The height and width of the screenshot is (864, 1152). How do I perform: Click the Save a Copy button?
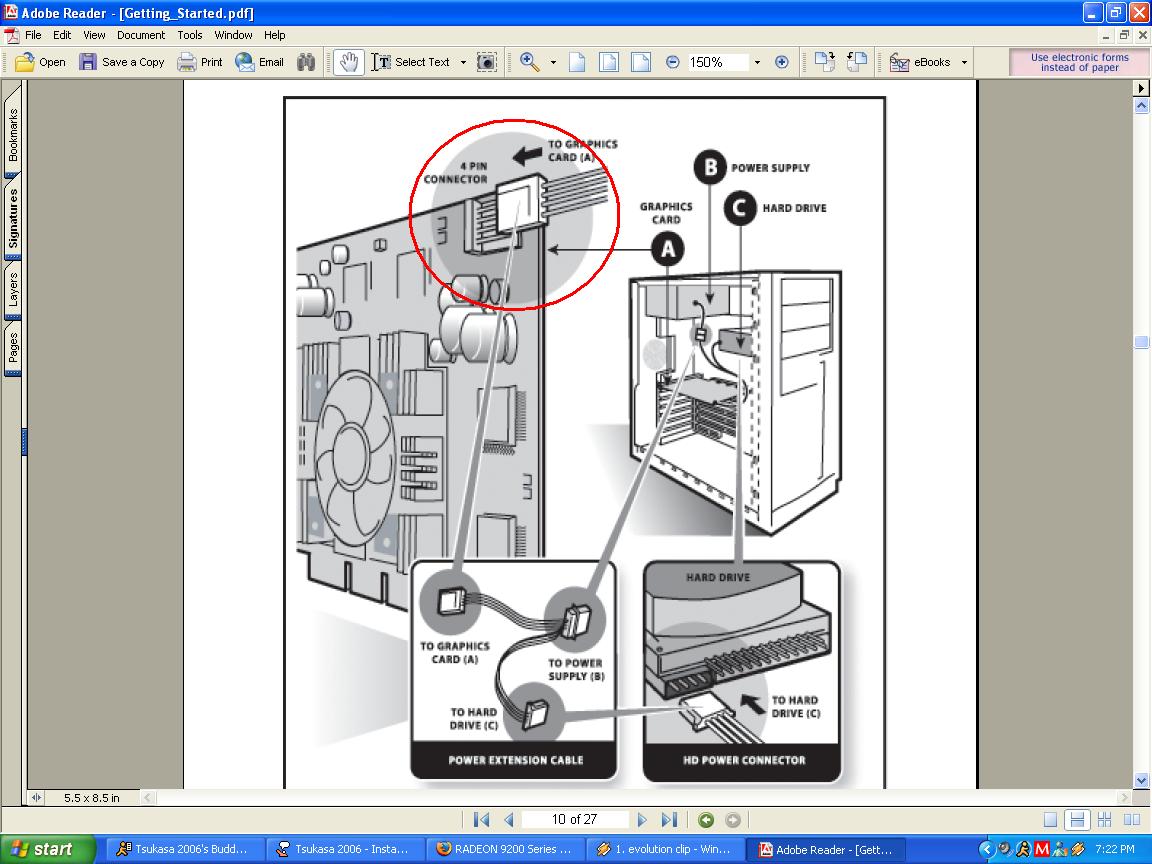[122, 62]
